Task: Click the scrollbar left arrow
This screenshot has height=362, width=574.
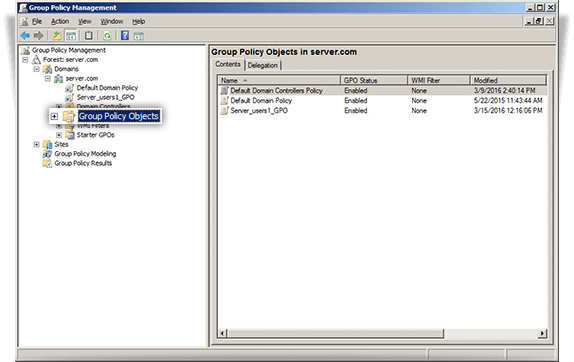Action: [223, 333]
